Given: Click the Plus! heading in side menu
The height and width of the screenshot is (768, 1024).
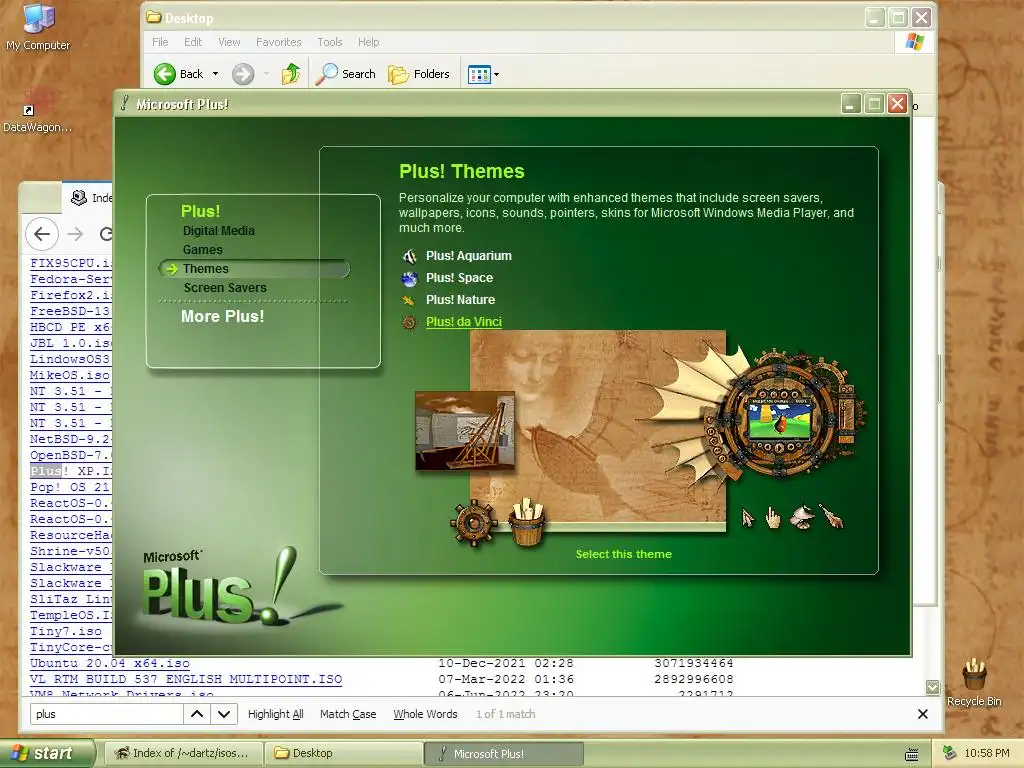Looking at the screenshot, I should [x=200, y=212].
